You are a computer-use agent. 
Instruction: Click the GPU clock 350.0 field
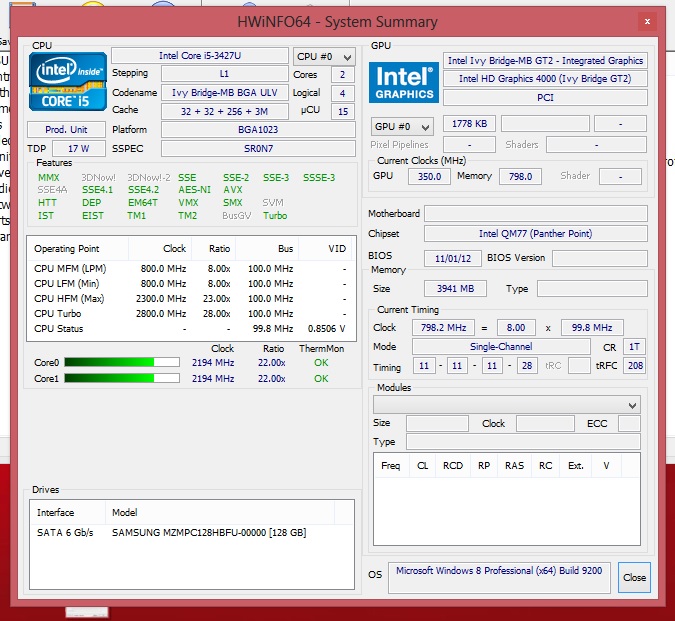(x=429, y=176)
